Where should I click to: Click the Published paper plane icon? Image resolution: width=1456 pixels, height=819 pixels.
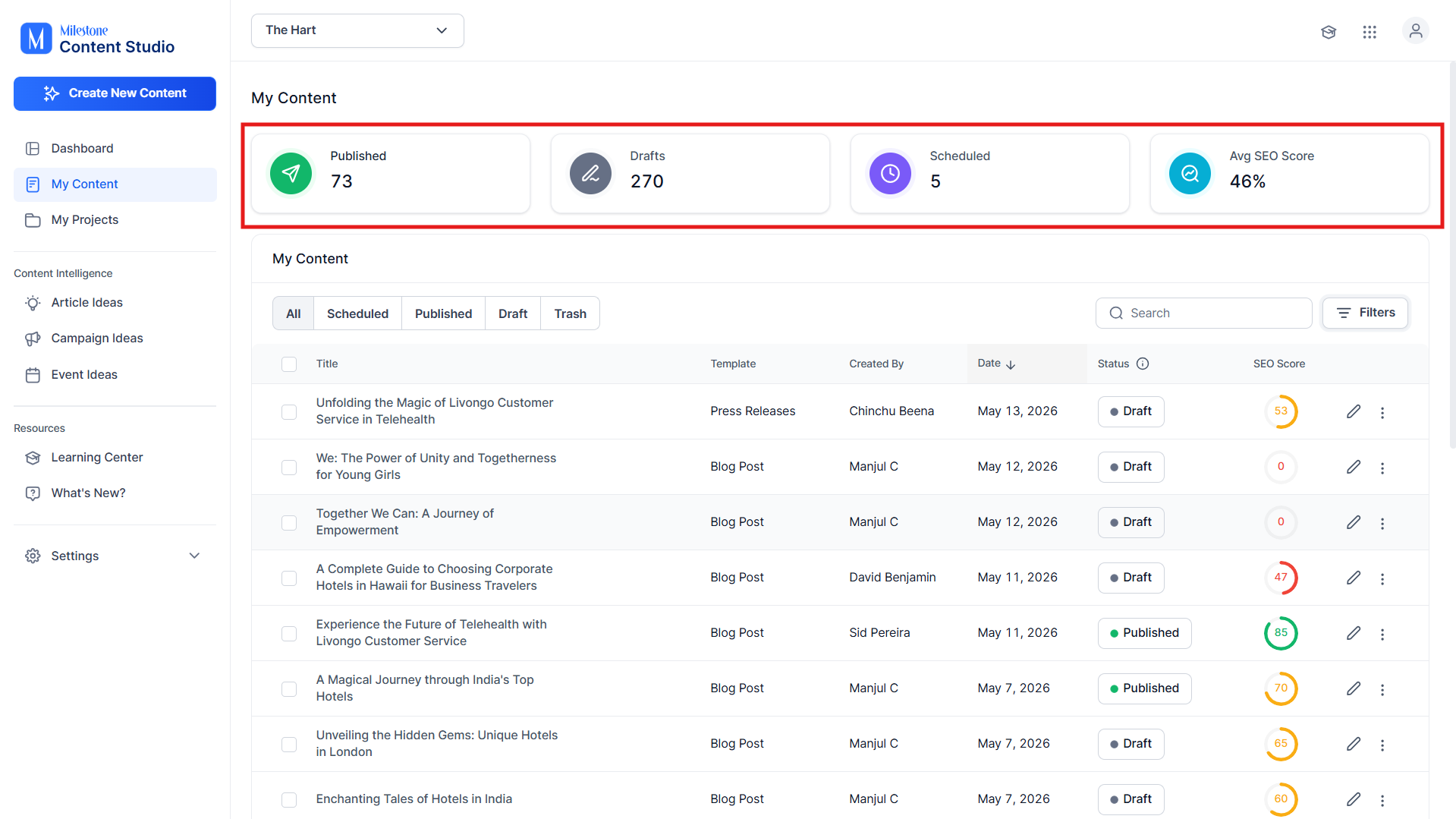(x=291, y=174)
